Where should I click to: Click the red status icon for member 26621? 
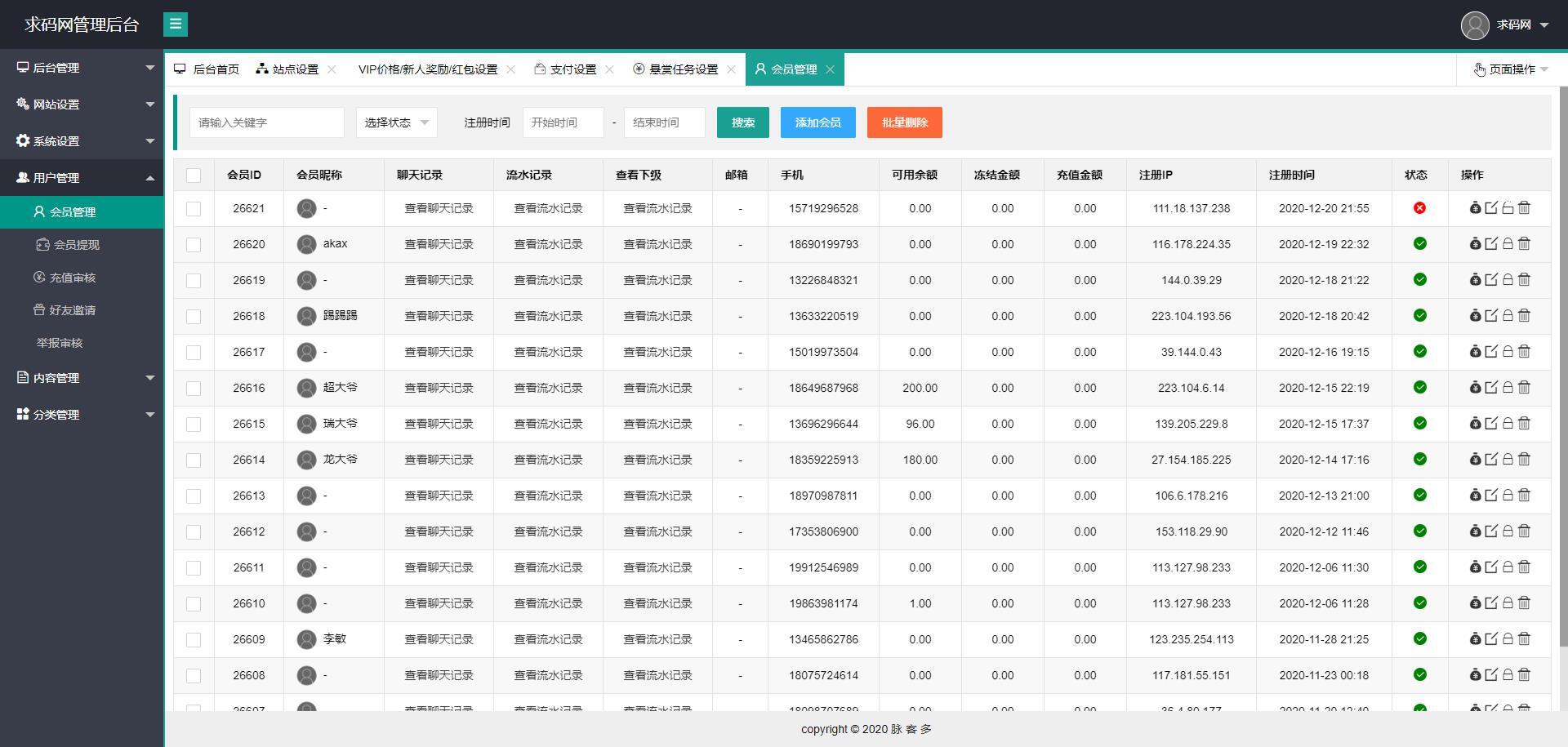(x=1419, y=208)
